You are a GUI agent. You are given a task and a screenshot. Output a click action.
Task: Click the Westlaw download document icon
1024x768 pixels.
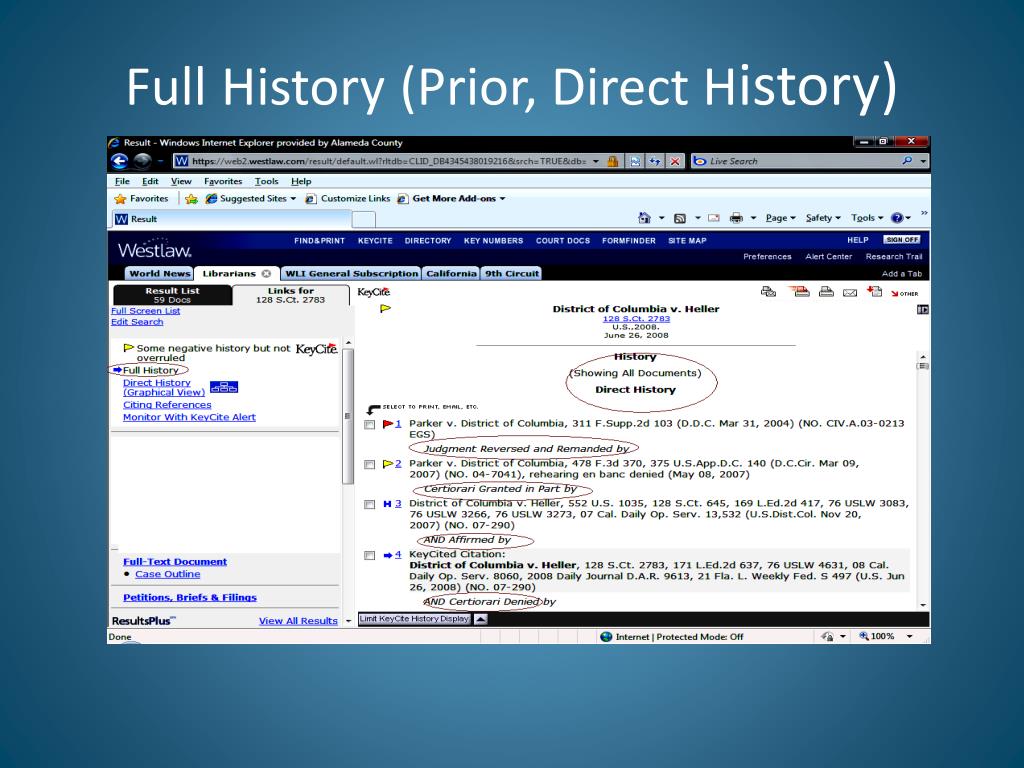(x=874, y=291)
